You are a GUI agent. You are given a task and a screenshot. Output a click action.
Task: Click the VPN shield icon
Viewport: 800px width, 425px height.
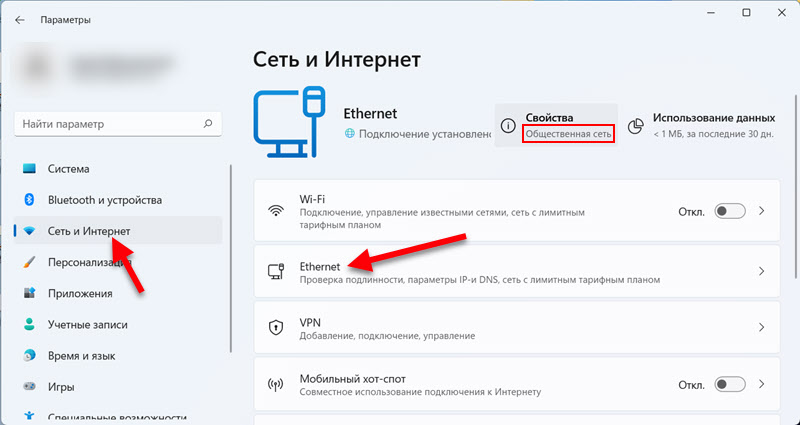(x=276, y=327)
